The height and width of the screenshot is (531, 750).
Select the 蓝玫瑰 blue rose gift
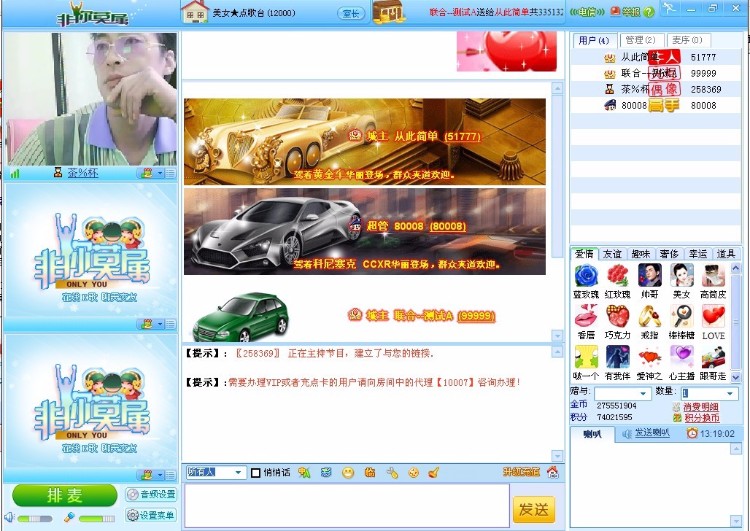pos(586,276)
